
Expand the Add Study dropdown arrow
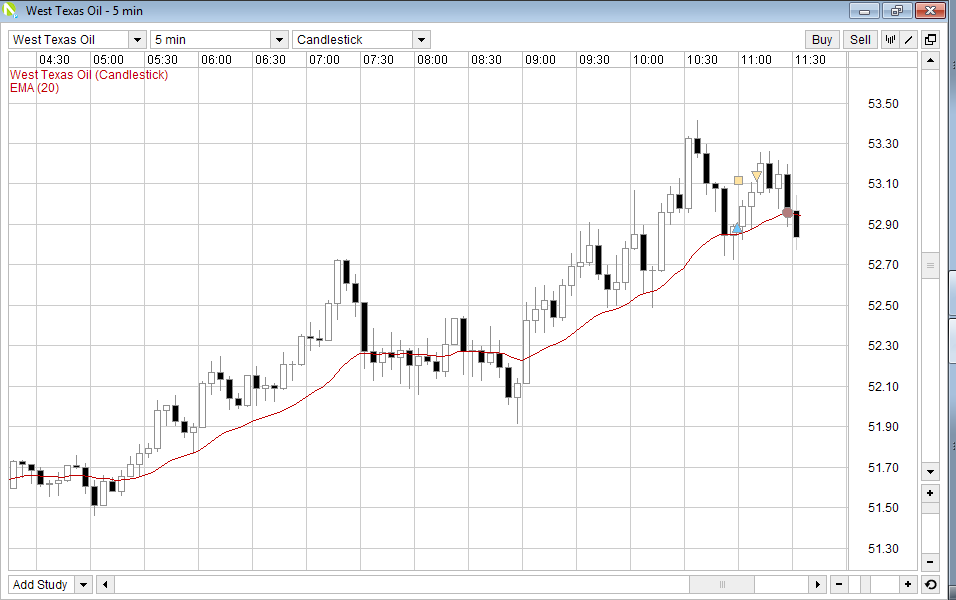click(84, 585)
